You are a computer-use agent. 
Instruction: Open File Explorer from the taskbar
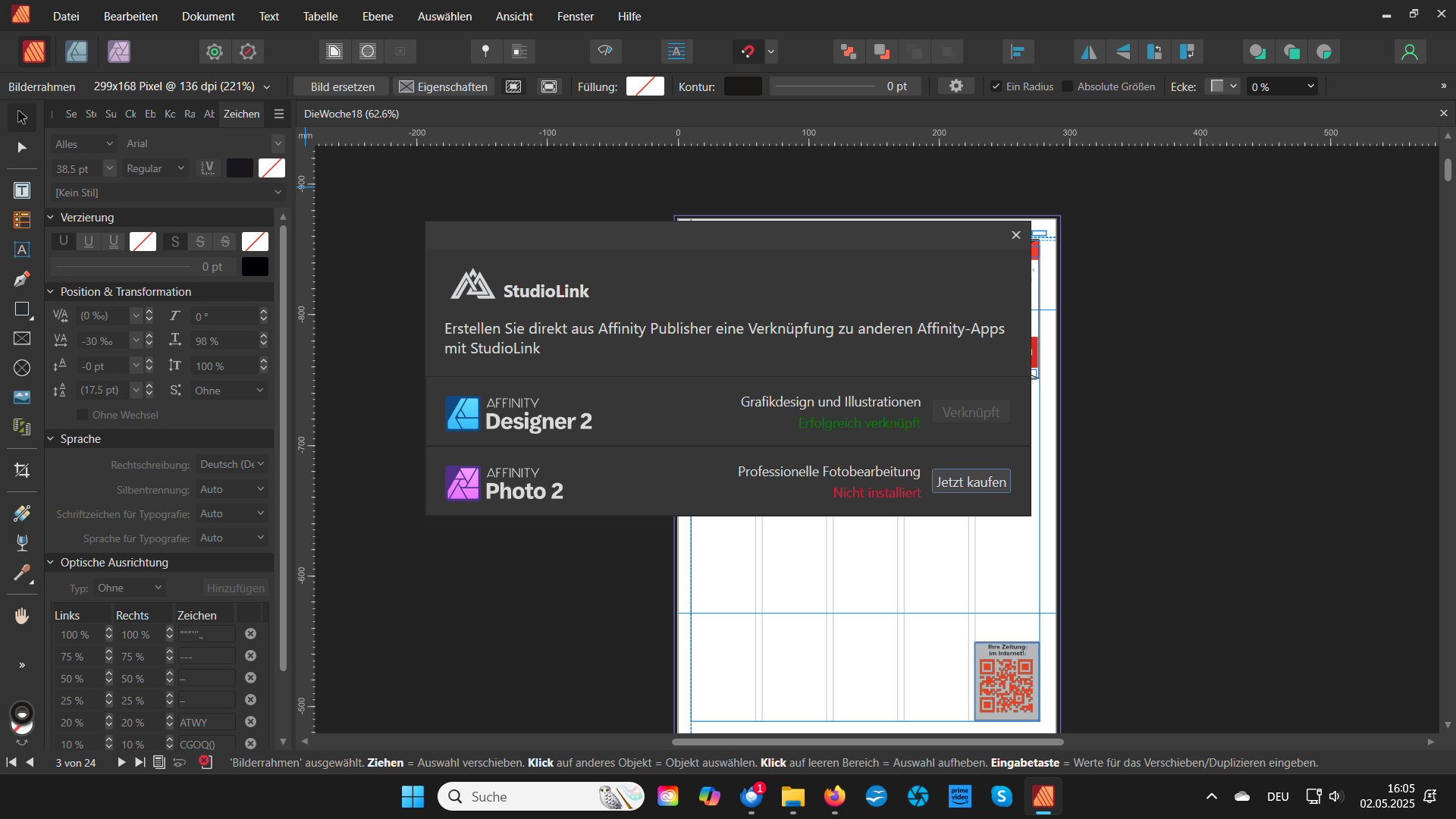(793, 796)
